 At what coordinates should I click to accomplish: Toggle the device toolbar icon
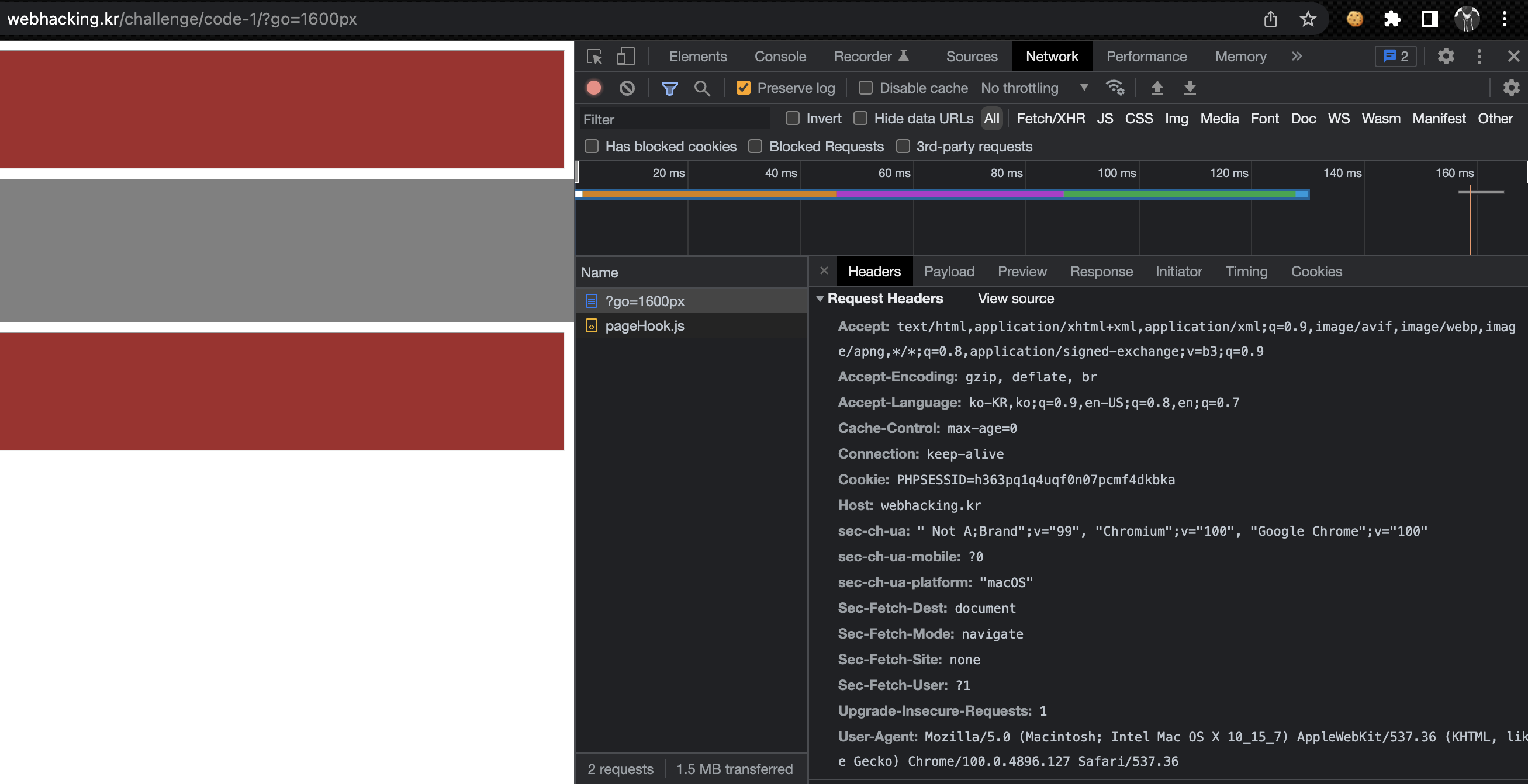pyautogui.click(x=626, y=56)
